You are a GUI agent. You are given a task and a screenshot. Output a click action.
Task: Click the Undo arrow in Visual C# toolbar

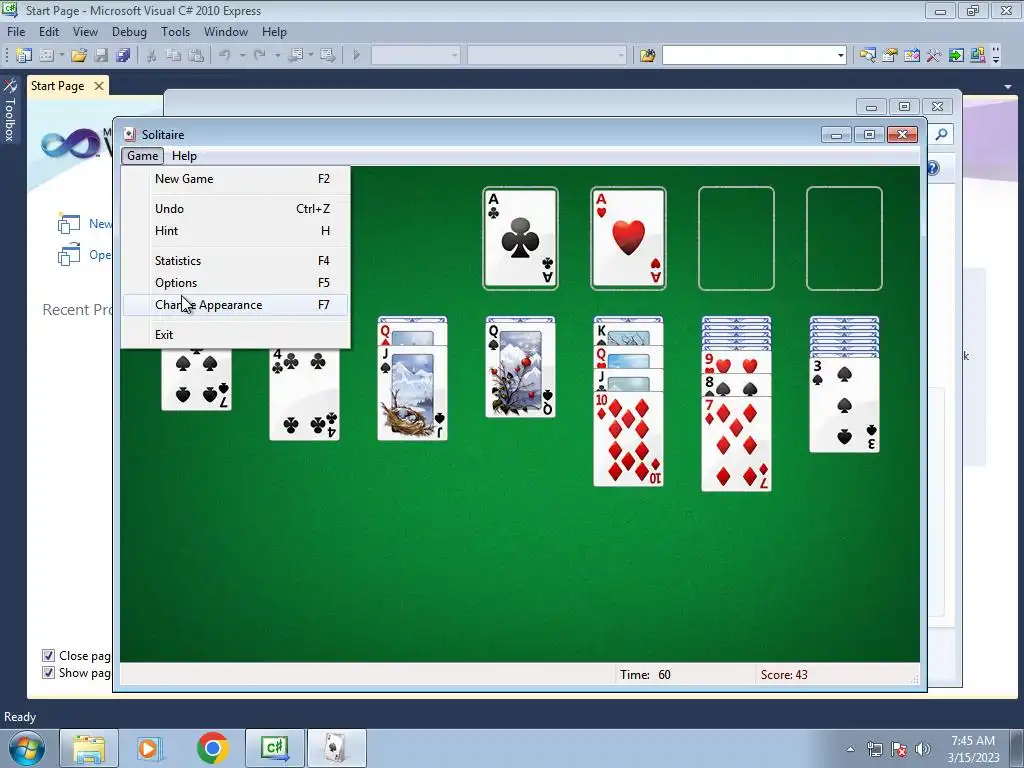[x=225, y=56]
